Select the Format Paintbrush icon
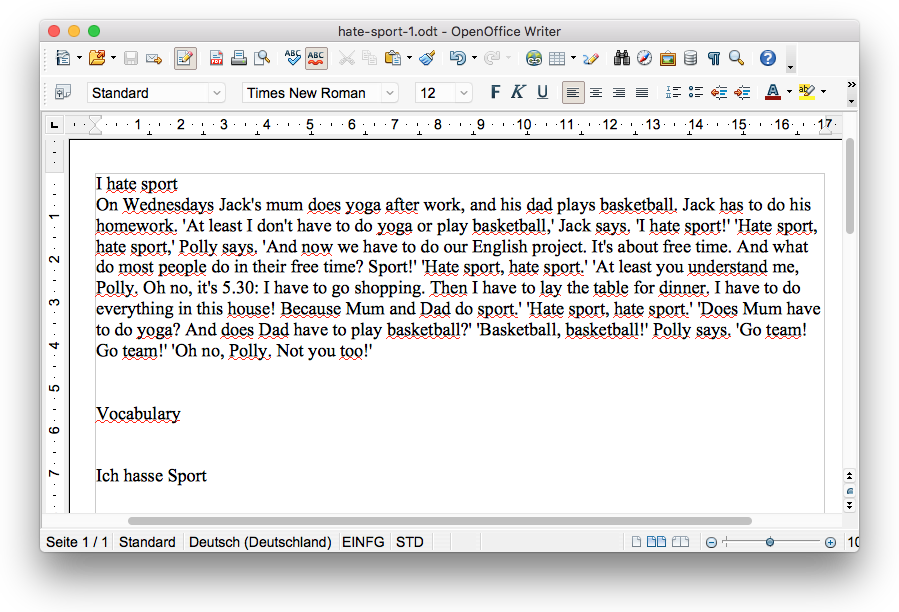Viewport: 899px width, 612px height. 427,58
